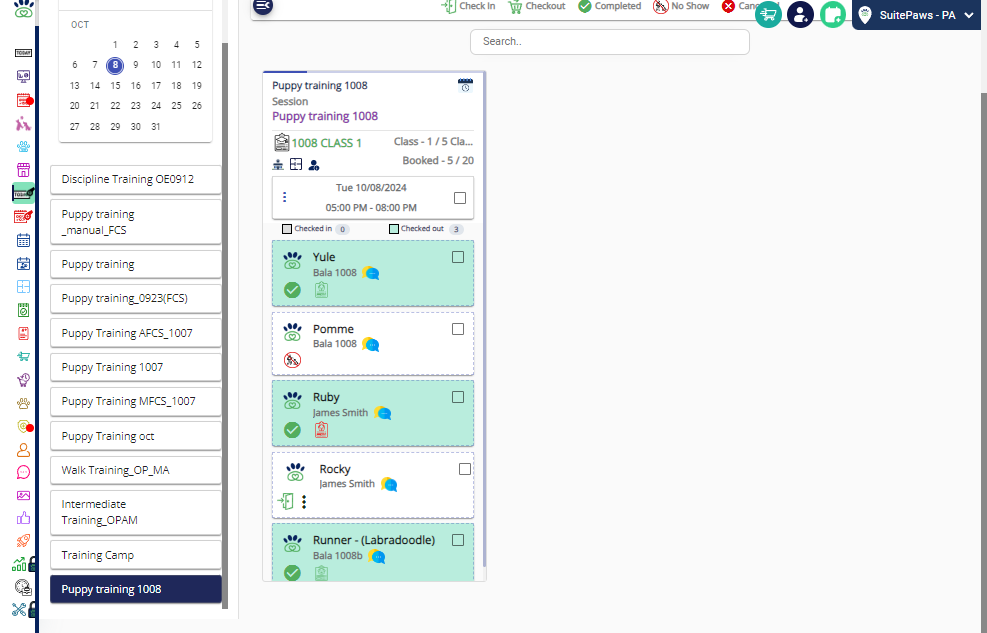The width and height of the screenshot is (987, 633).
Task: Toggle the Checked in filter checkbox
Action: 287,229
